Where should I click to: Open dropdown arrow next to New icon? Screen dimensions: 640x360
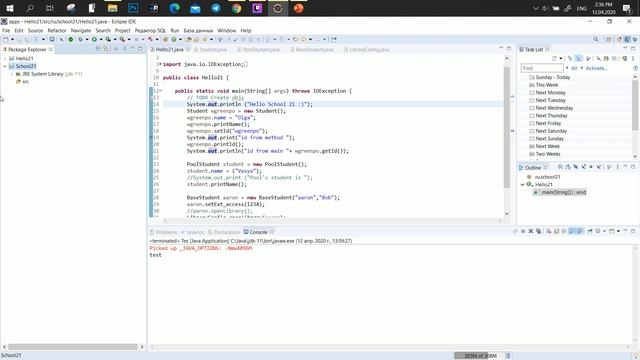[13, 39]
